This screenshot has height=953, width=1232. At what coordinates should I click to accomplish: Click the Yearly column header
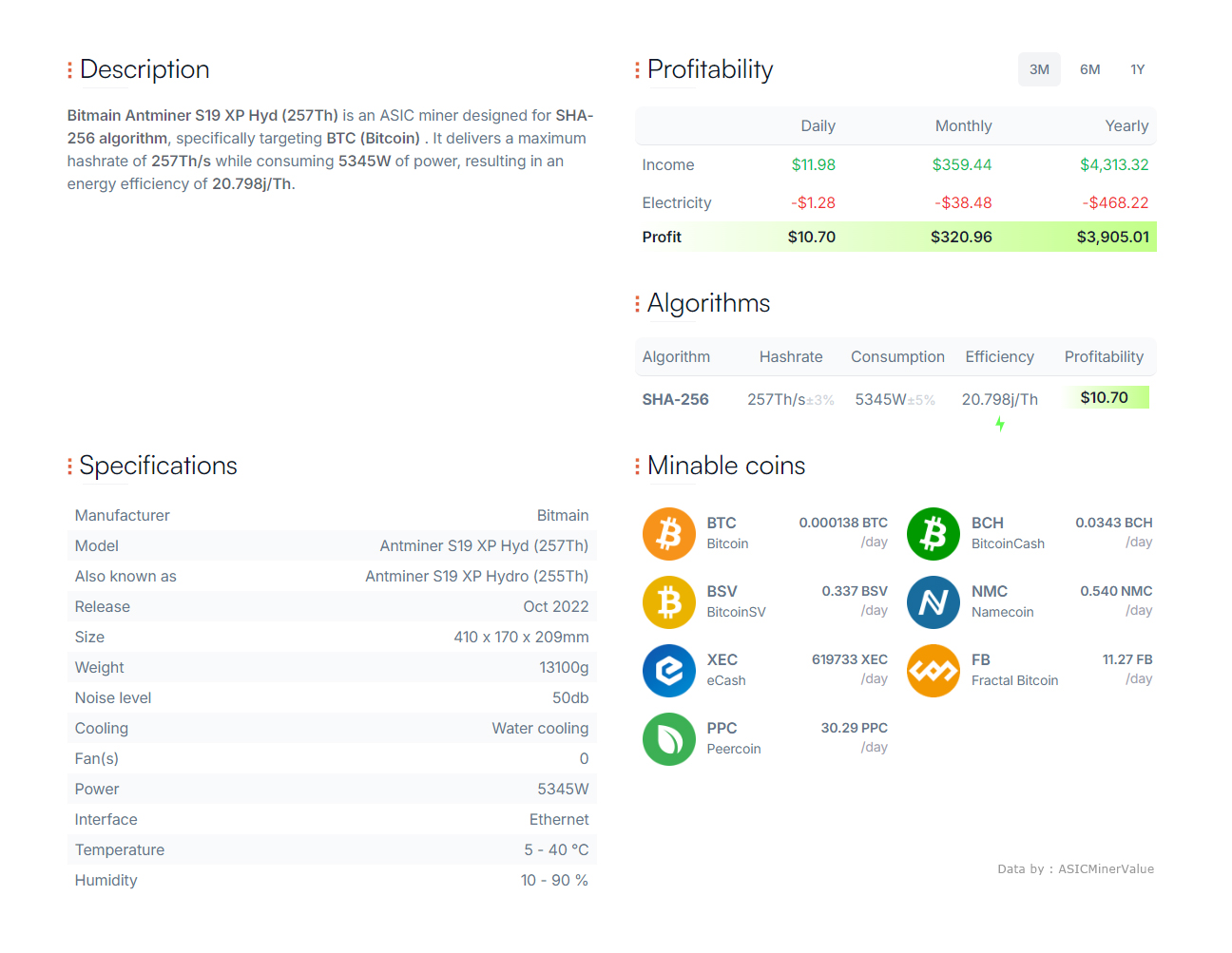(x=1126, y=126)
